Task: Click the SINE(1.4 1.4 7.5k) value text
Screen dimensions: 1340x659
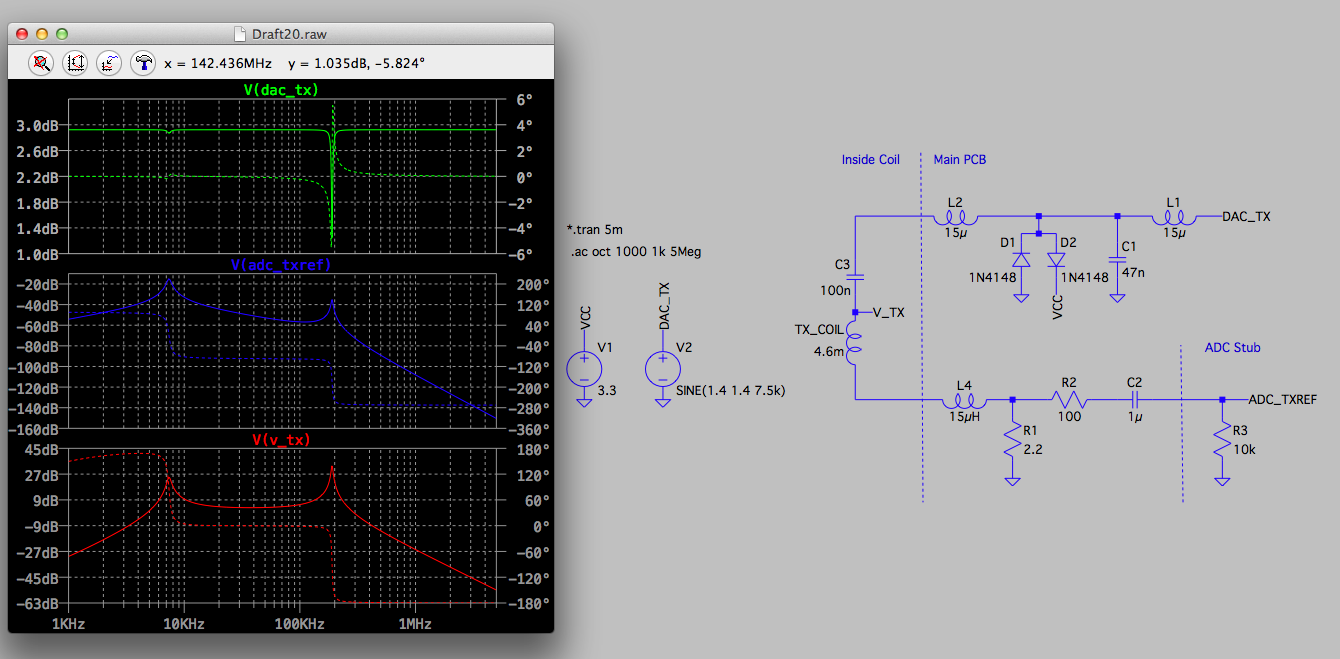Action: [x=731, y=390]
